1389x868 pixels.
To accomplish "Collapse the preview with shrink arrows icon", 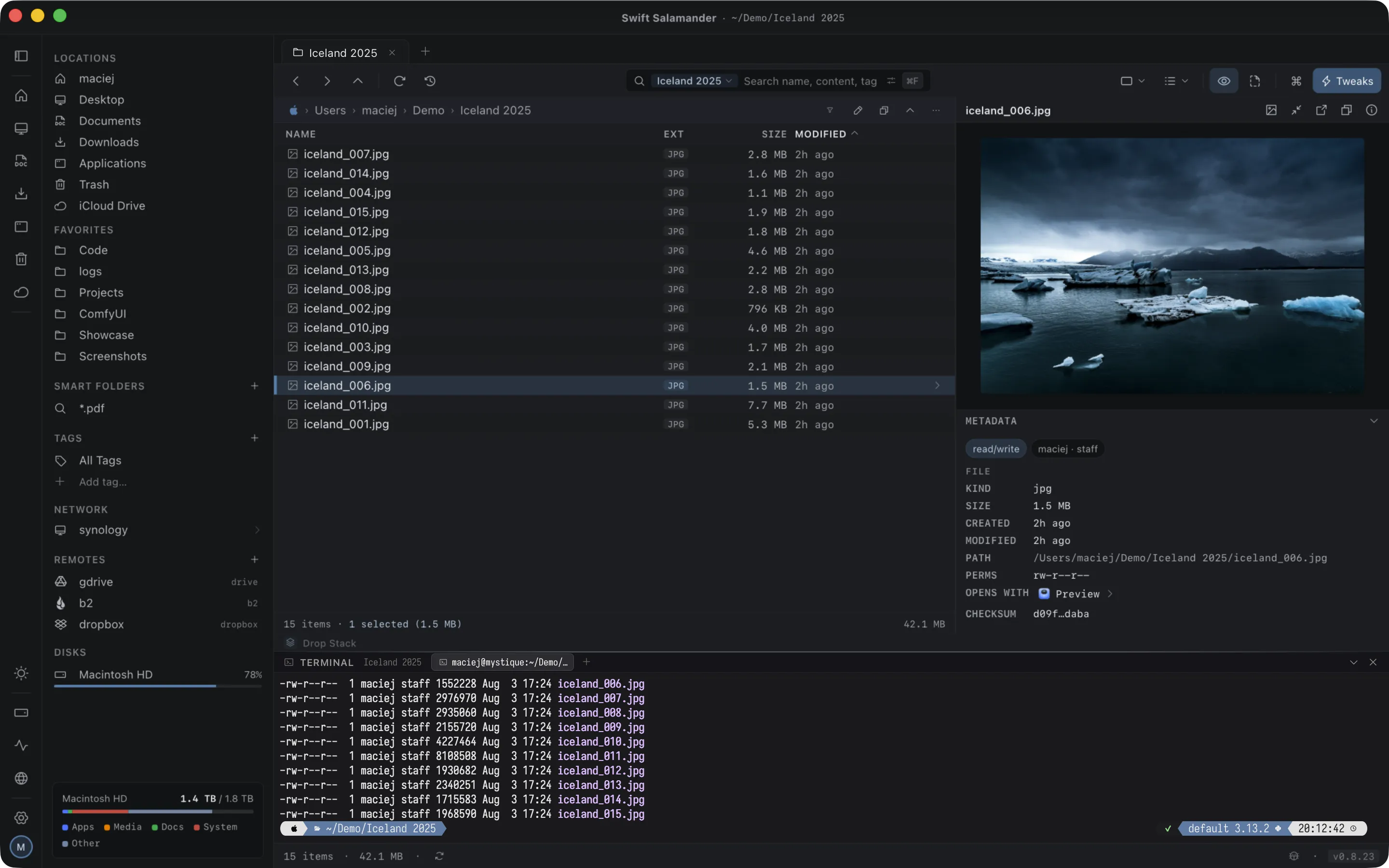I will (x=1296, y=110).
